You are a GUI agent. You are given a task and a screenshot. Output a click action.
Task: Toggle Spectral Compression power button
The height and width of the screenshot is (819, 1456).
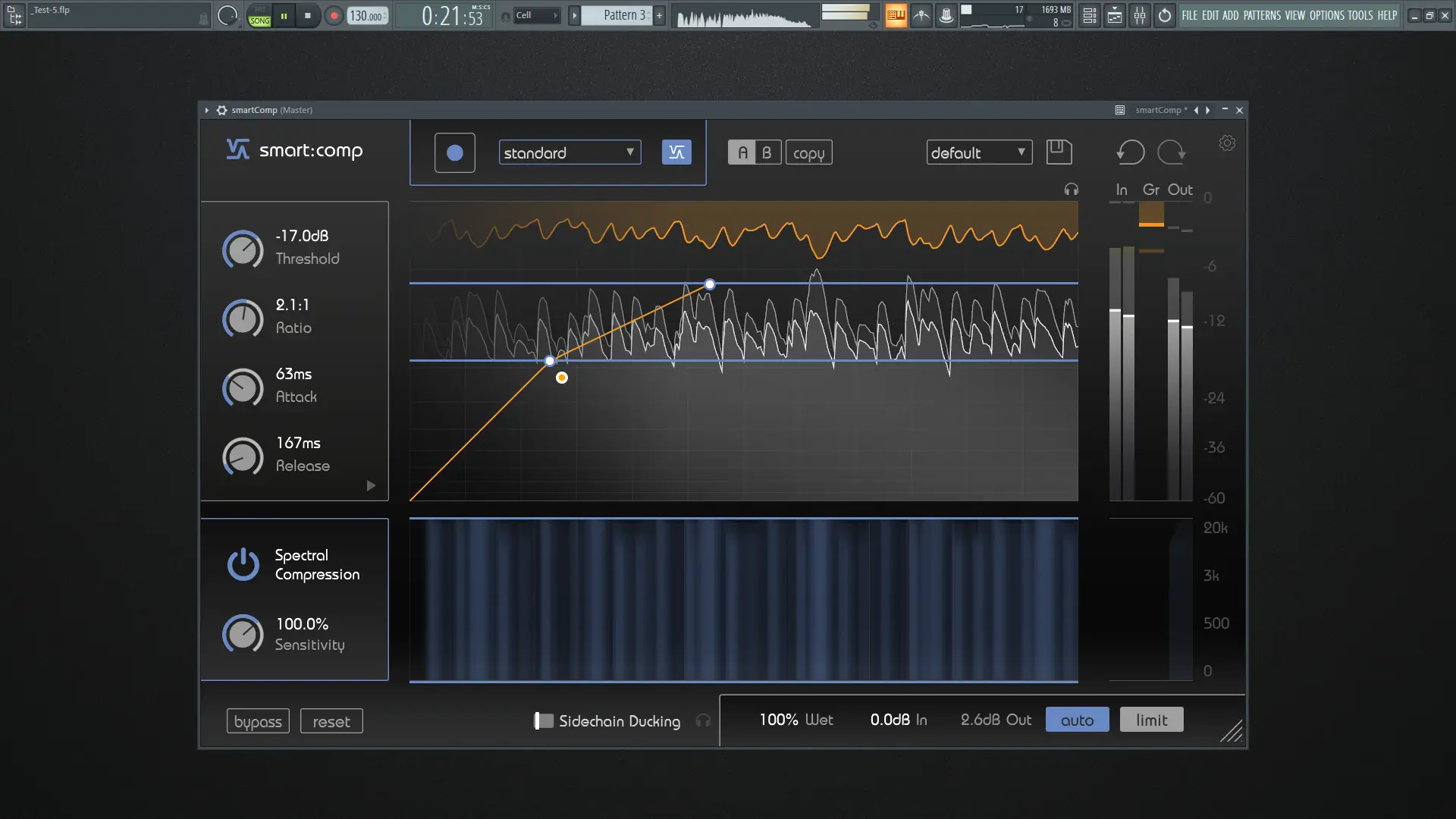(x=243, y=564)
